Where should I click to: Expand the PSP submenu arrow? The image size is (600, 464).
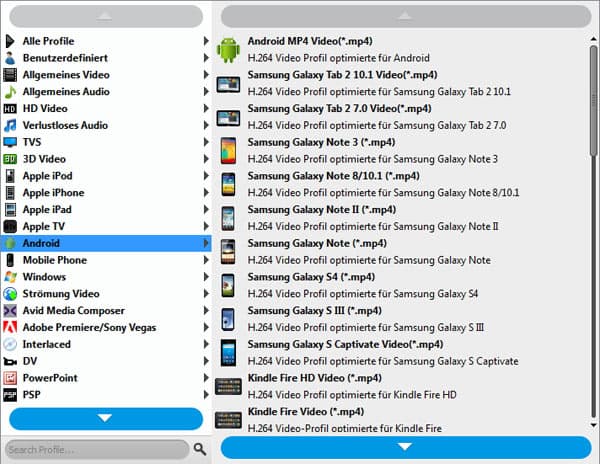(x=206, y=395)
